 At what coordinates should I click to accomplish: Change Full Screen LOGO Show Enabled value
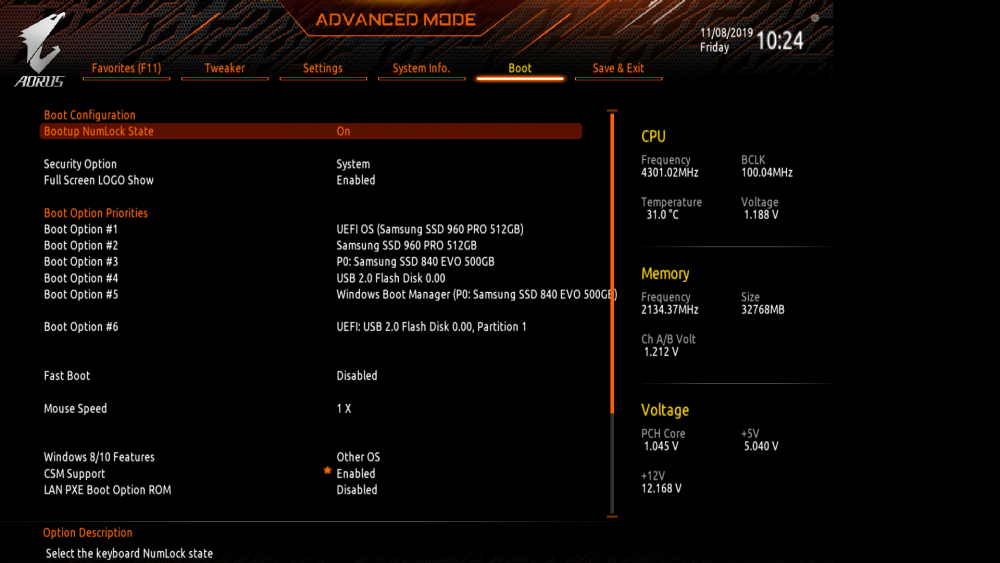(356, 180)
